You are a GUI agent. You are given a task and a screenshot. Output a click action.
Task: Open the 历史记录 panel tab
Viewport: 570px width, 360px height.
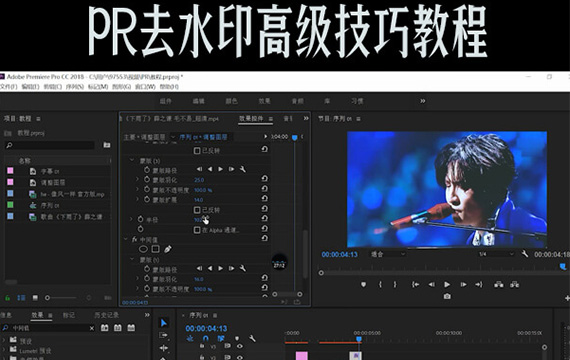tap(107, 315)
